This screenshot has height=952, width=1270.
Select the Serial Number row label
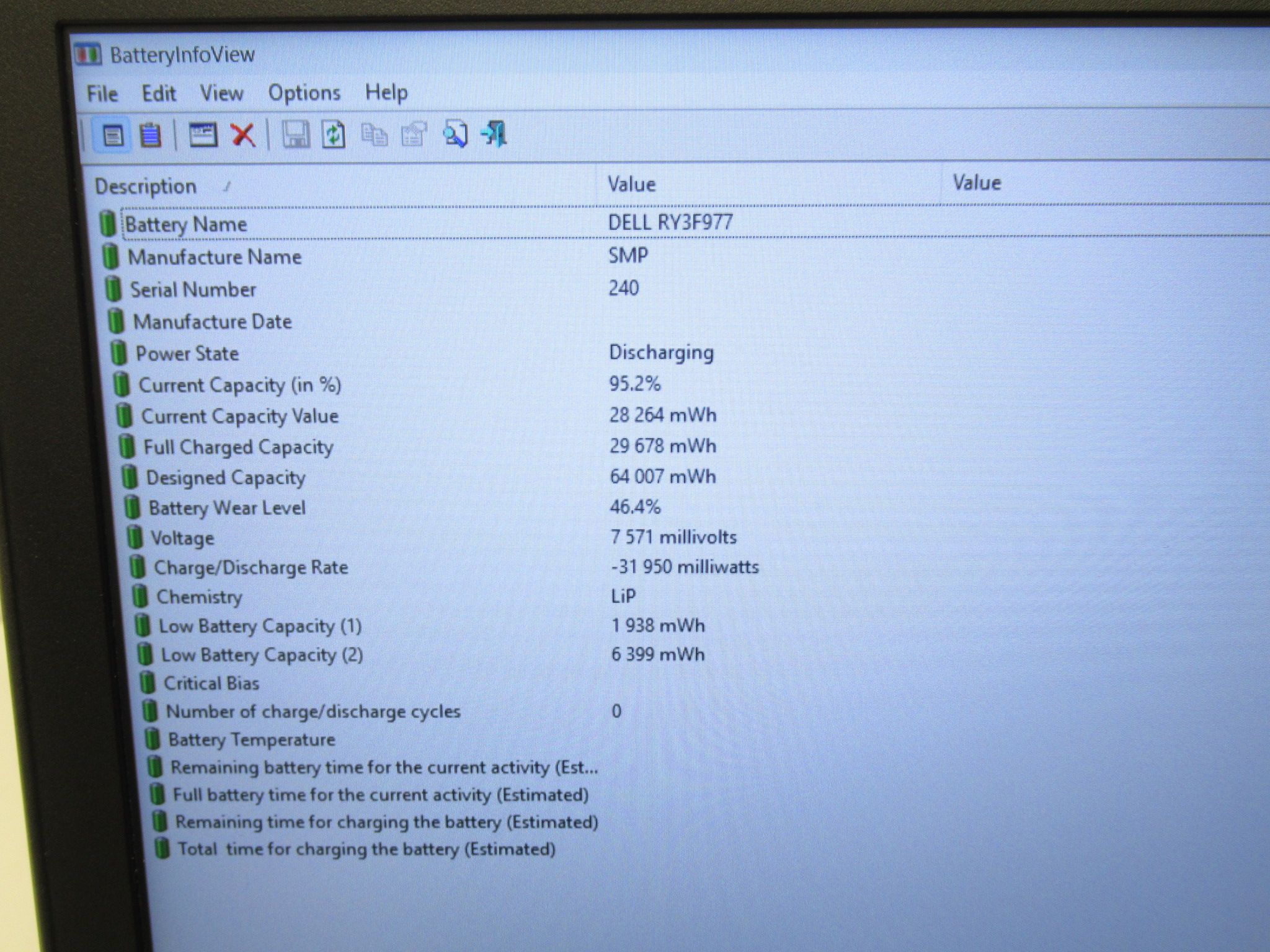[x=193, y=289]
